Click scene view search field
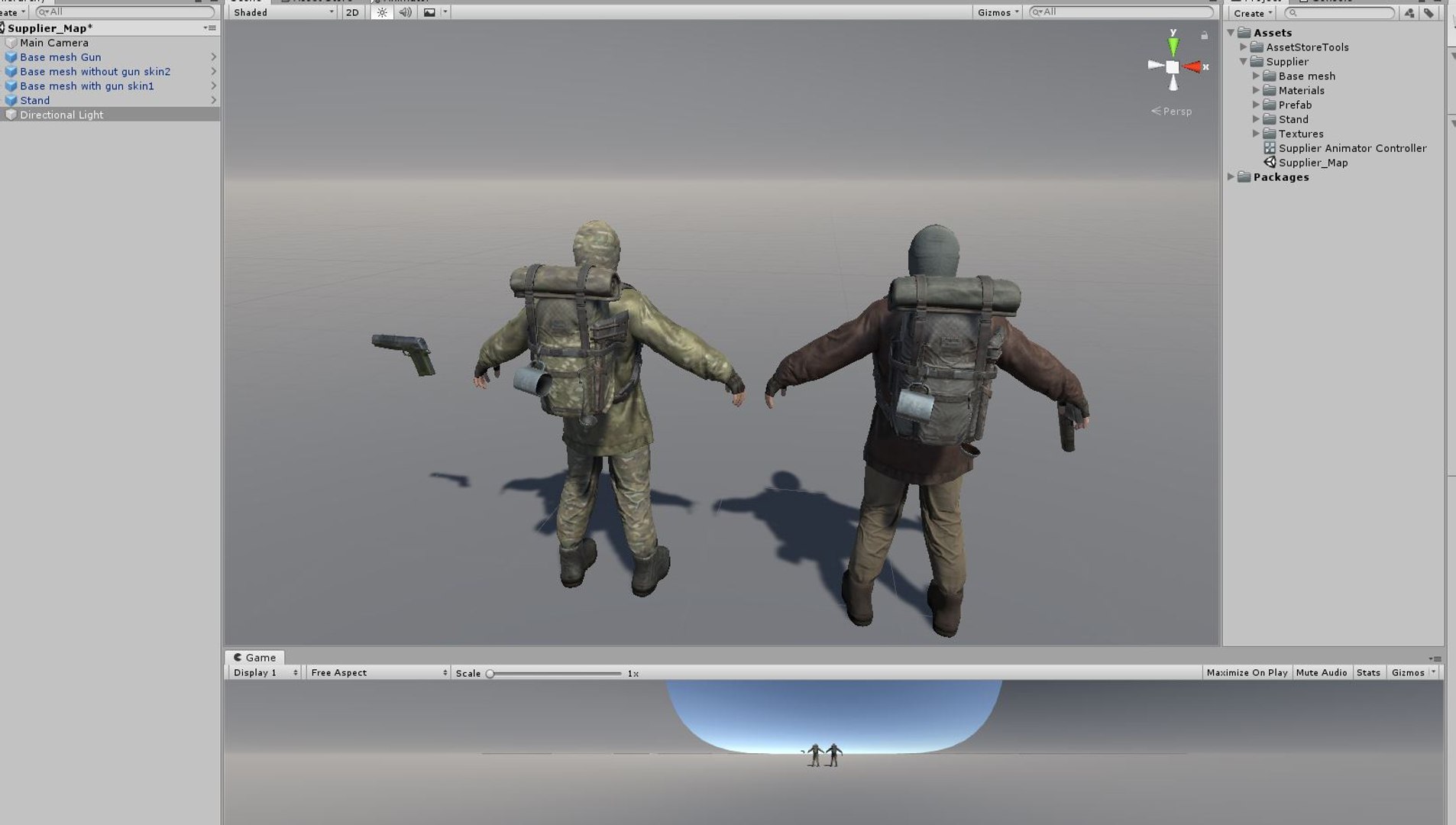The height and width of the screenshot is (825, 1456). (1121, 12)
